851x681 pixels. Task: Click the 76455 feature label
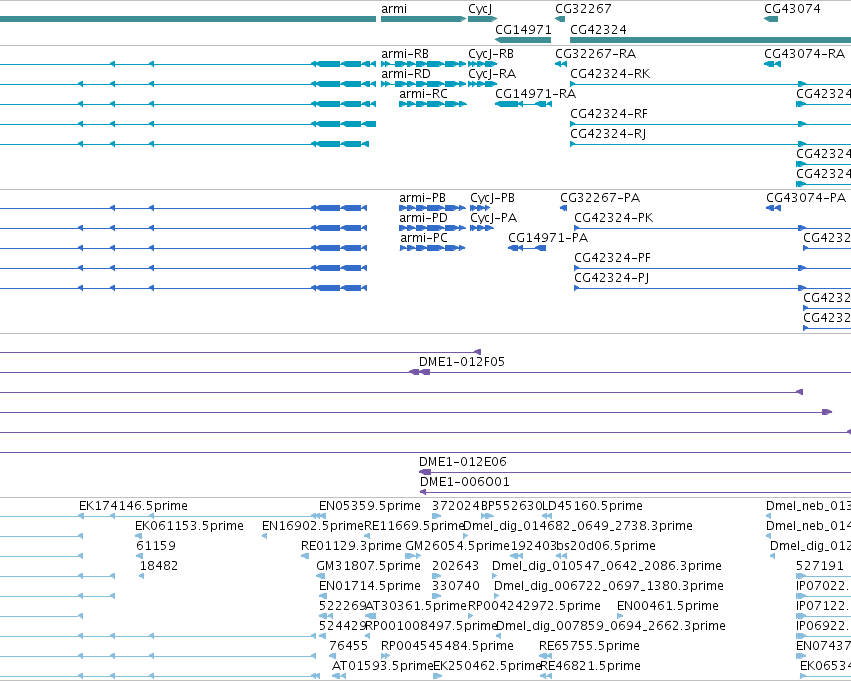tap(348, 647)
